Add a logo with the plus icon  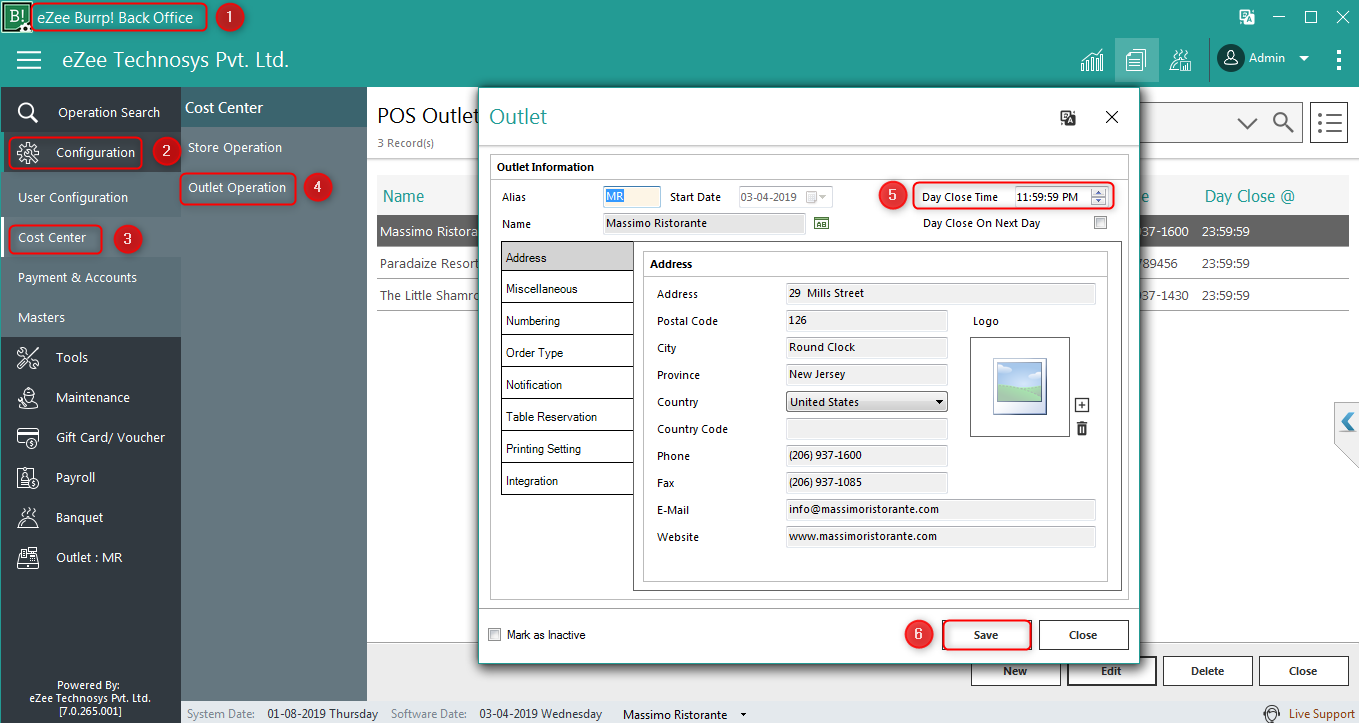tap(1082, 405)
